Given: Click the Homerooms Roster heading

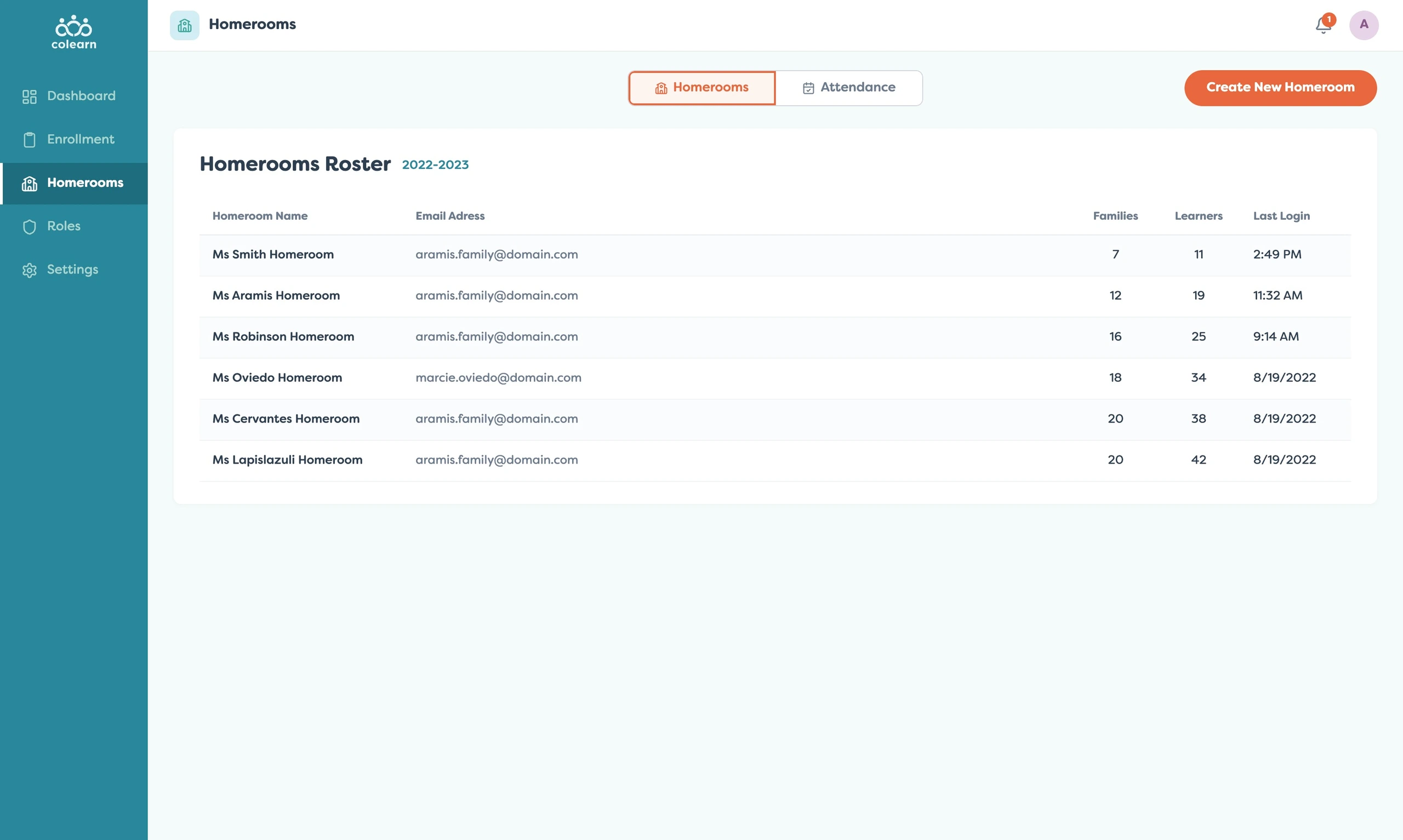Looking at the screenshot, I should coord(295,164).
